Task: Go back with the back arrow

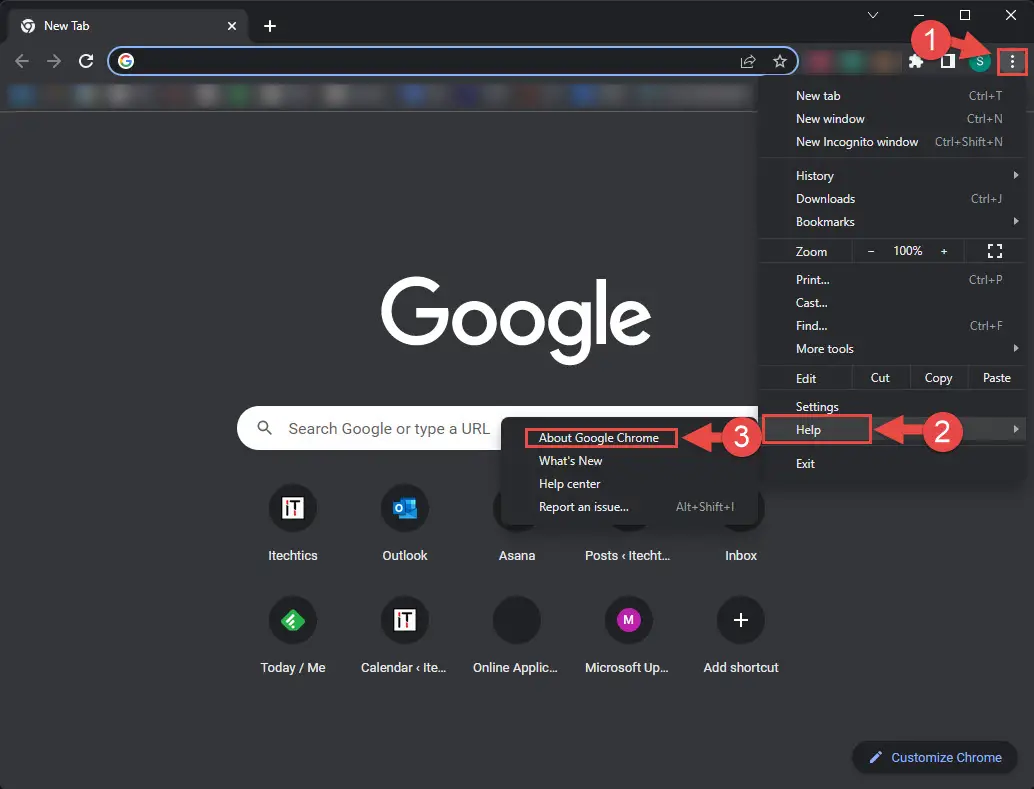Action: pyautogui.click(x=22, y=61)
